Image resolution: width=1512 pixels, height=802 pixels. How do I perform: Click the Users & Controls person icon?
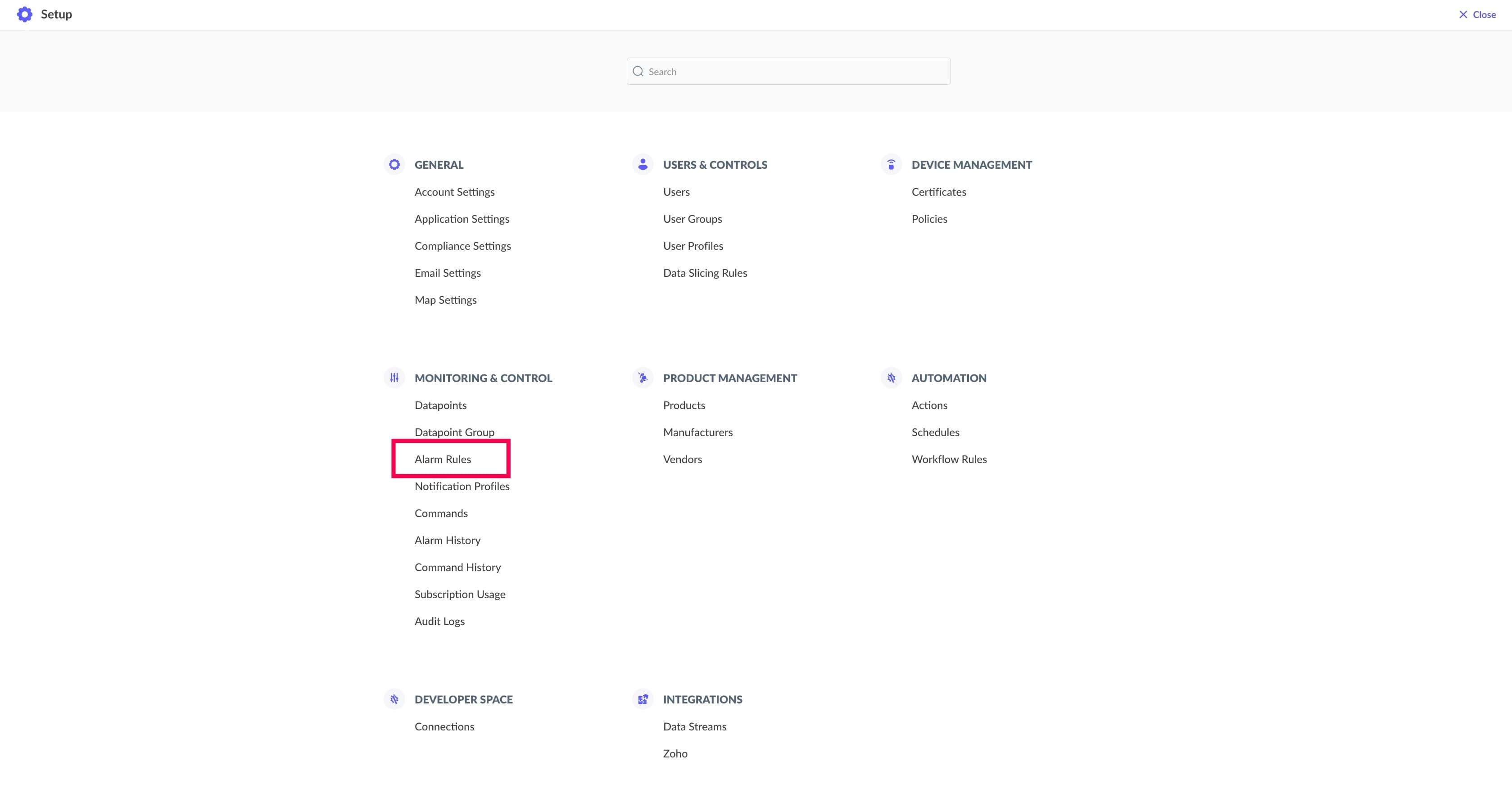tap(643, 164)
